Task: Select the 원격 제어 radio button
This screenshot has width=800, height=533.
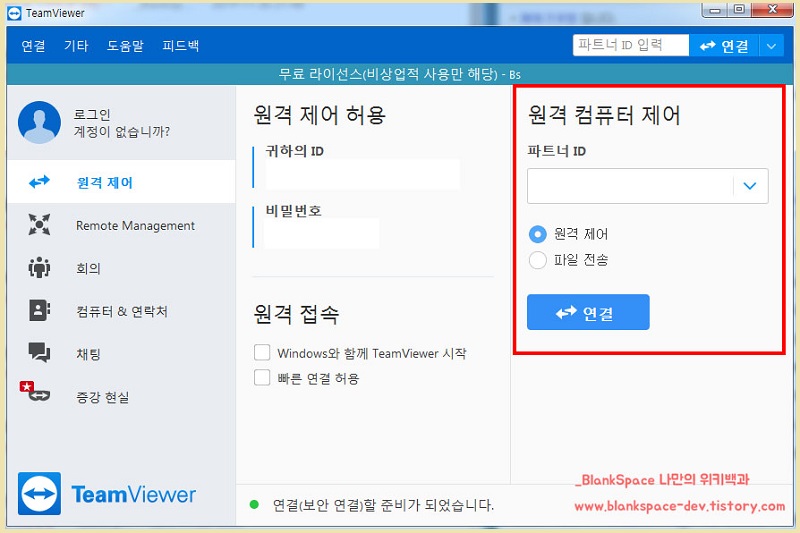Action: click(x=538, y=234)
